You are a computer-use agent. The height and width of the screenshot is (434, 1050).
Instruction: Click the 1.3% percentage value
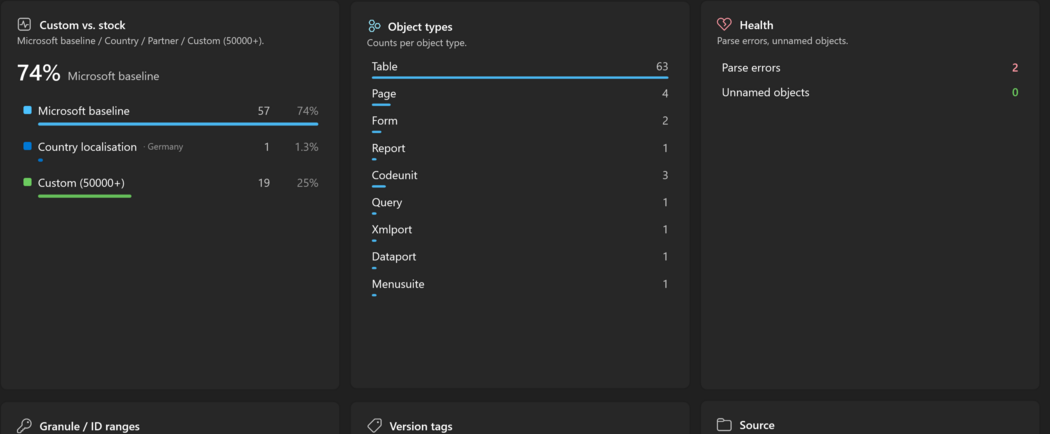(x=307, y=147)
